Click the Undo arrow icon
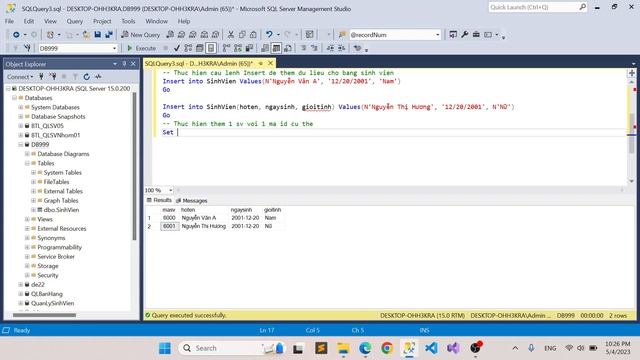Viewport: 640px width, 360px height. [x=269, y=35]
